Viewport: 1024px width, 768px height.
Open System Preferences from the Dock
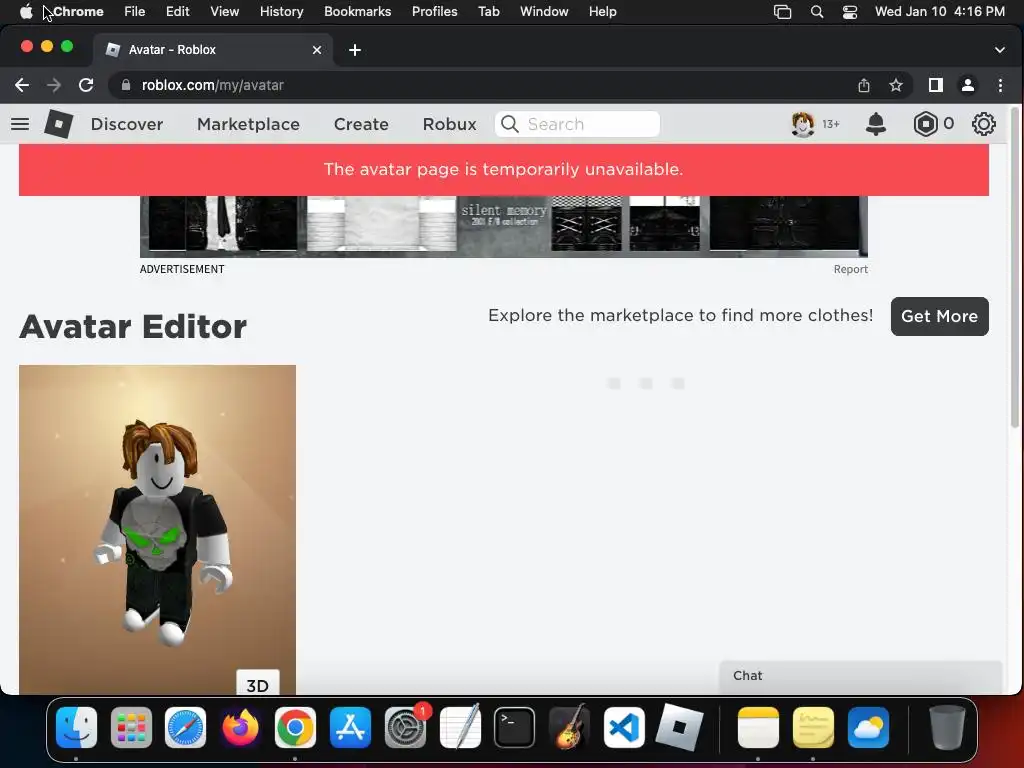coord(405,728)
